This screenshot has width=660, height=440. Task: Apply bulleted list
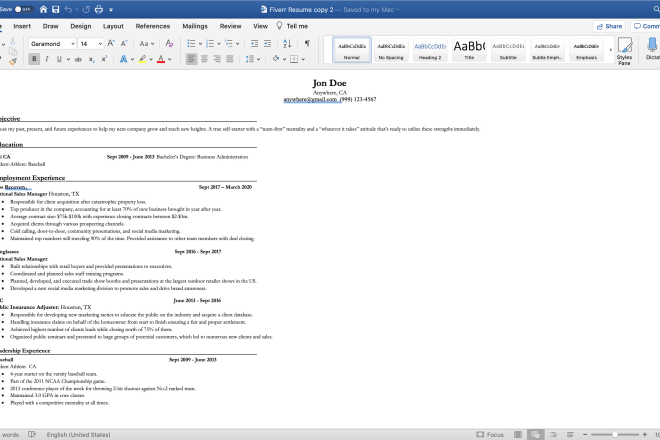point(191,43)
